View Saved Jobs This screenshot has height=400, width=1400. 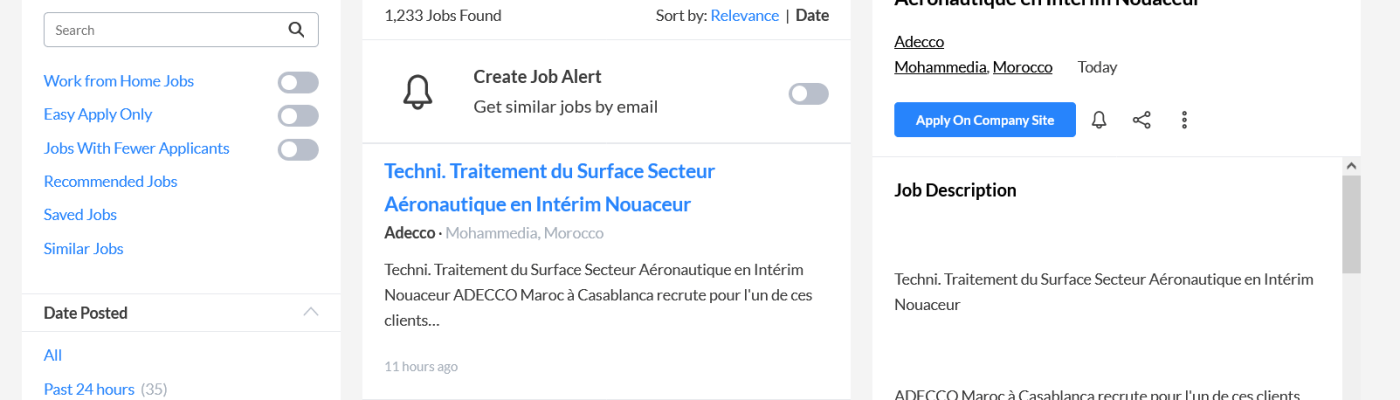tap(80, 215)
